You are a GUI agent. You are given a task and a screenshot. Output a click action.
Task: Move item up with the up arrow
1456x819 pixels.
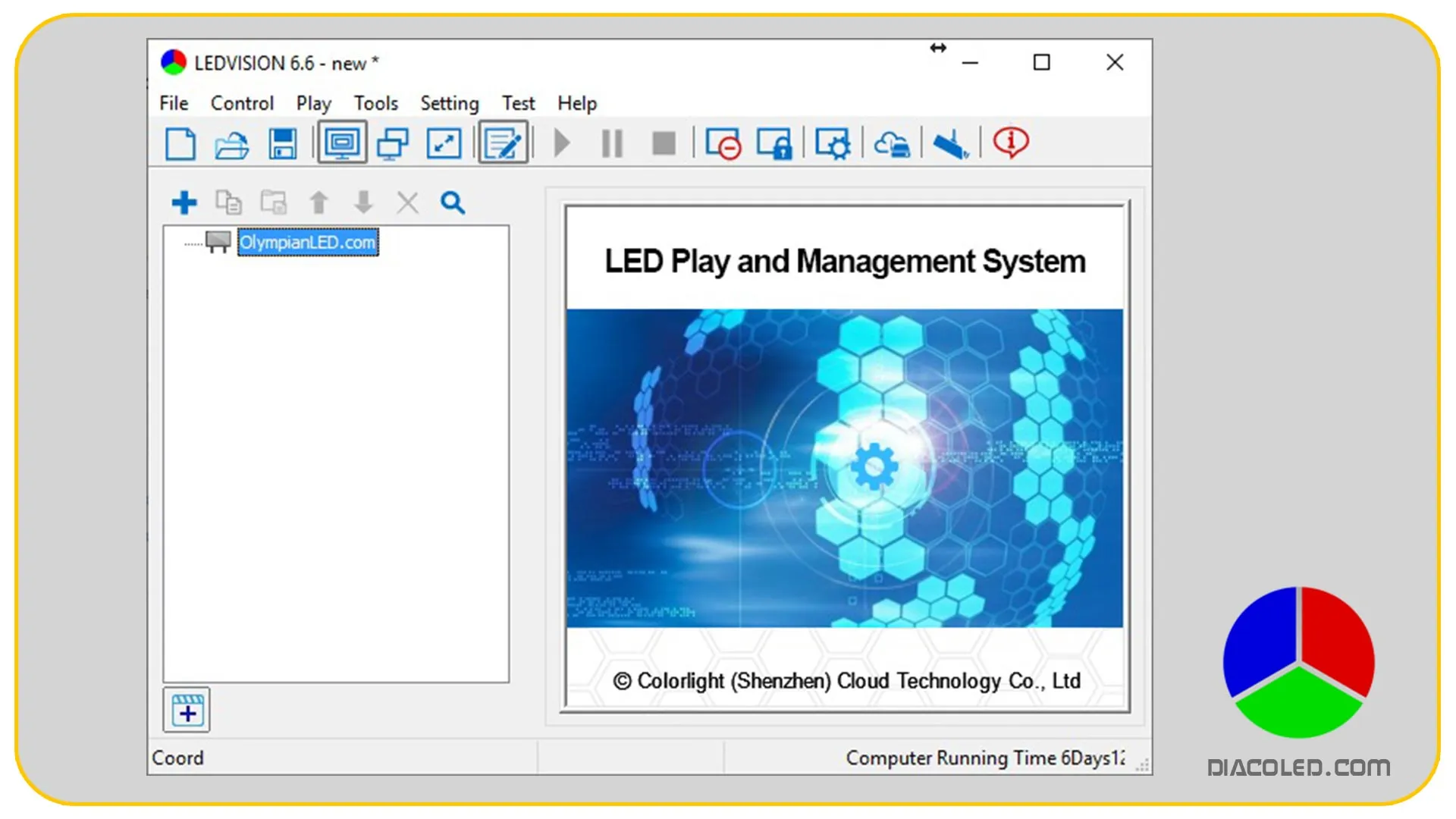point(318,202)
